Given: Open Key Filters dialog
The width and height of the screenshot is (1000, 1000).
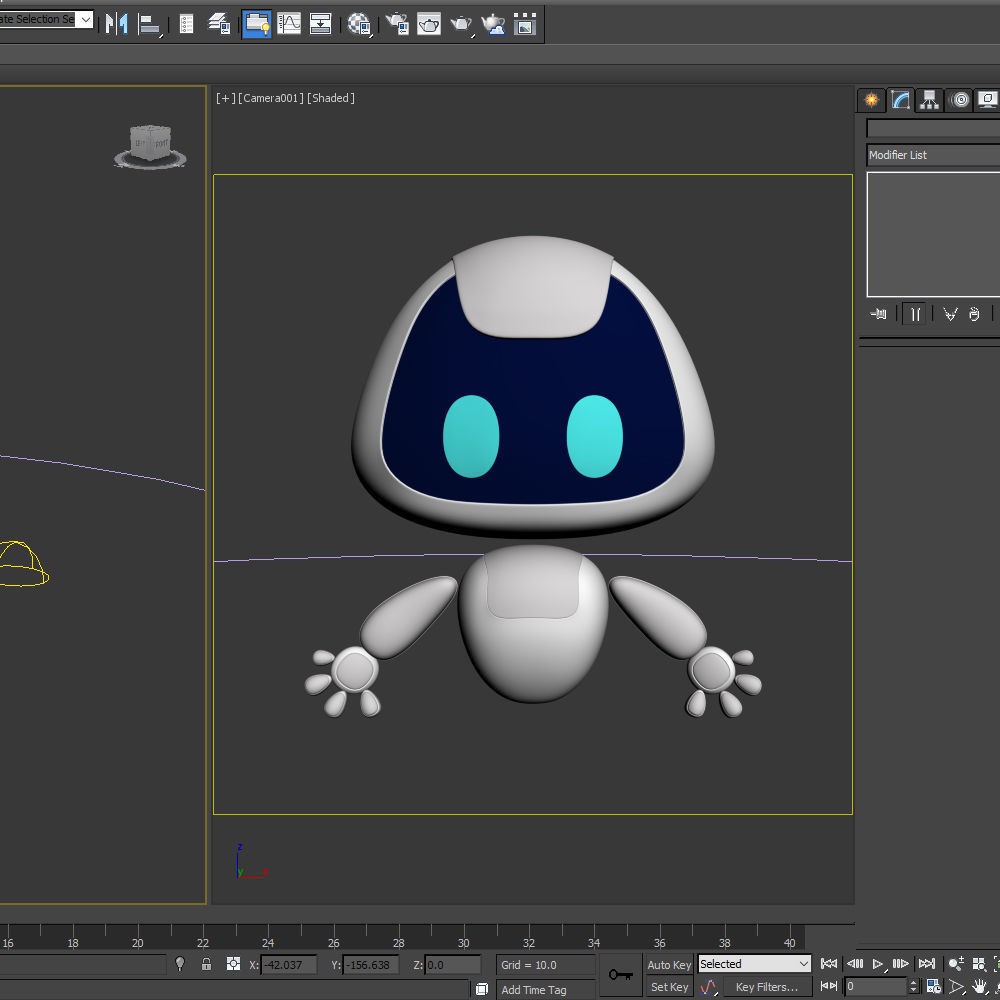Looking at the screenshot, I should coord(766,987).
